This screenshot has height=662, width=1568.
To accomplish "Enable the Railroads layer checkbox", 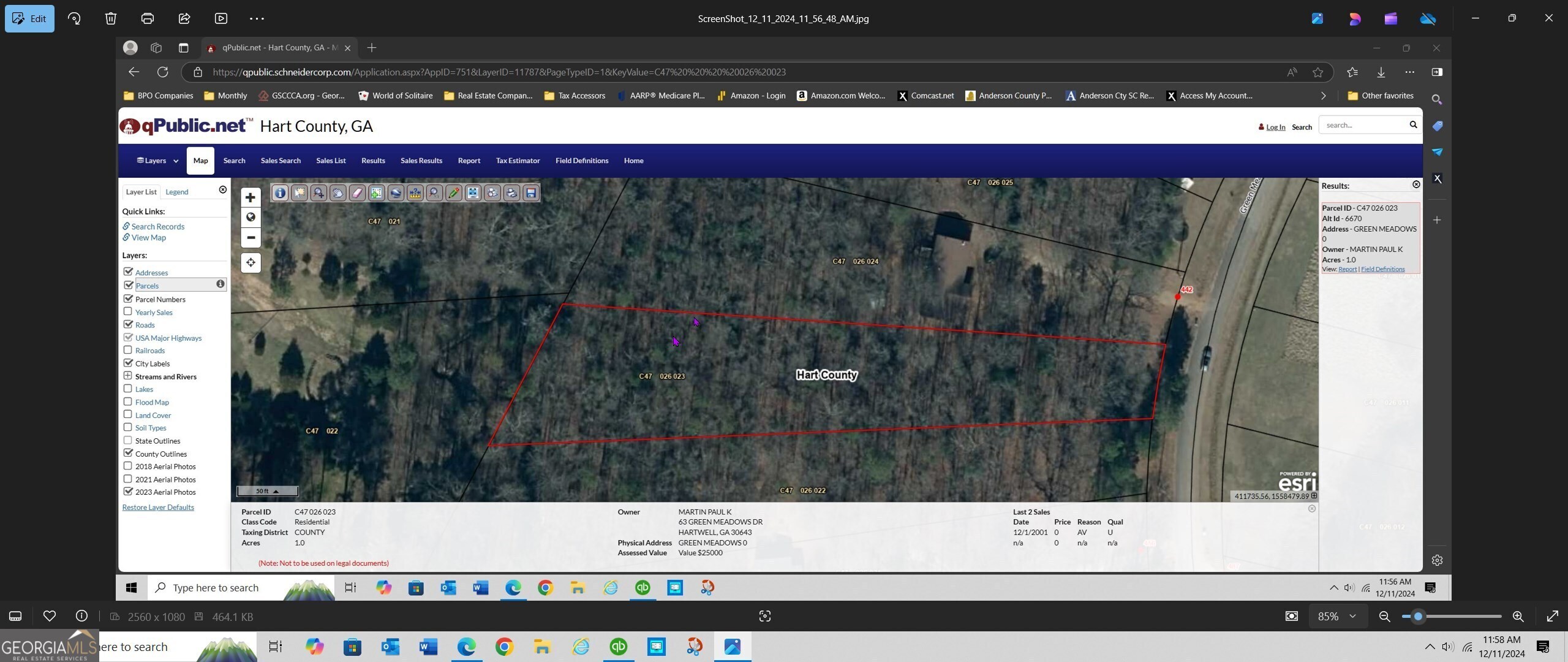I will [128, 350].
